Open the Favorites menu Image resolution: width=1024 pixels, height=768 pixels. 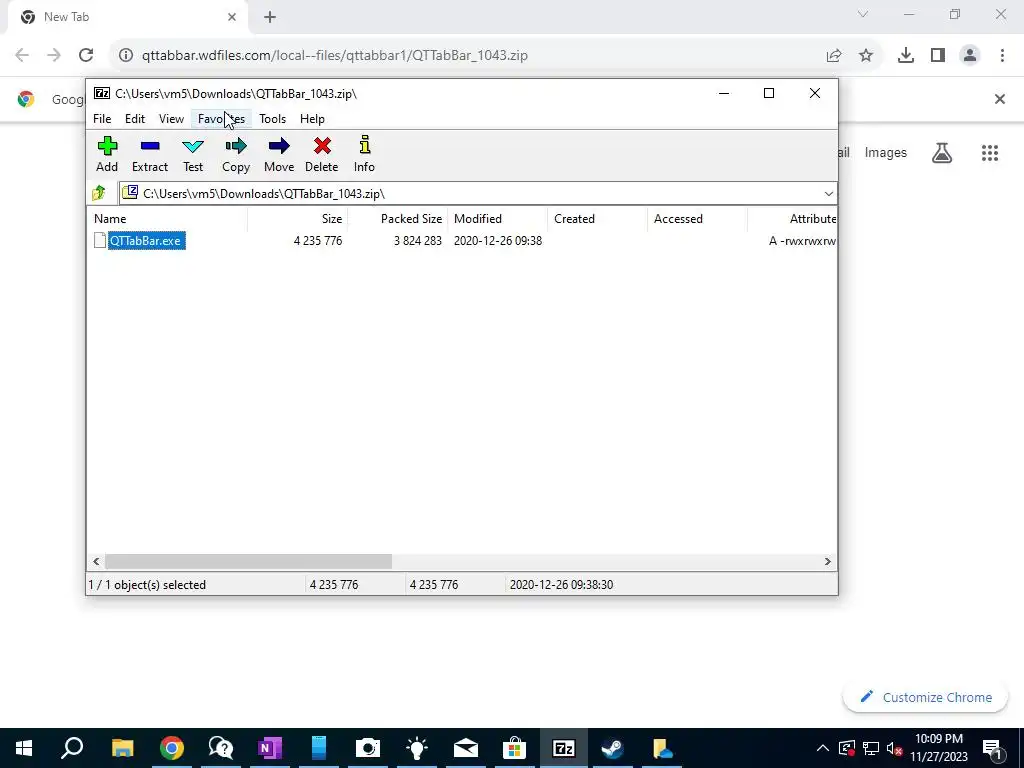221,119
